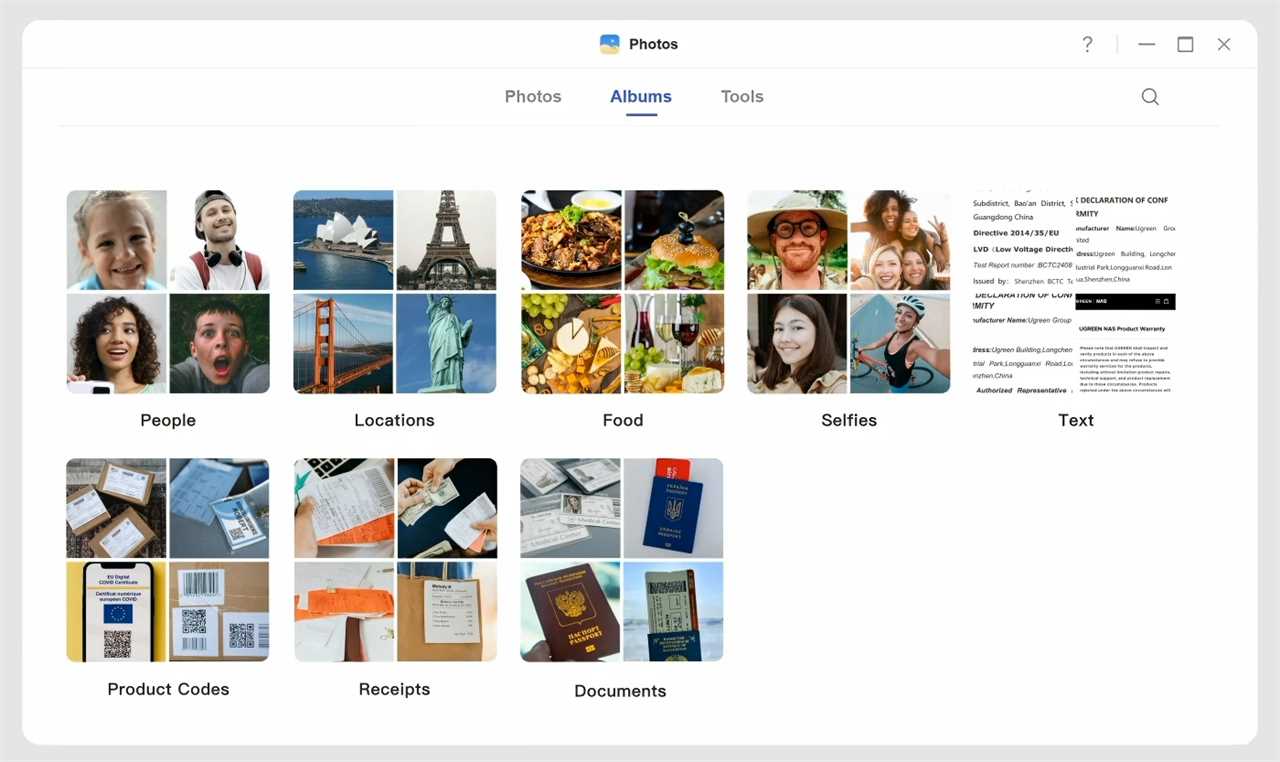Click the Documents album label
The height and width of the screenshot is (762, 1280).
coord(620,691)
